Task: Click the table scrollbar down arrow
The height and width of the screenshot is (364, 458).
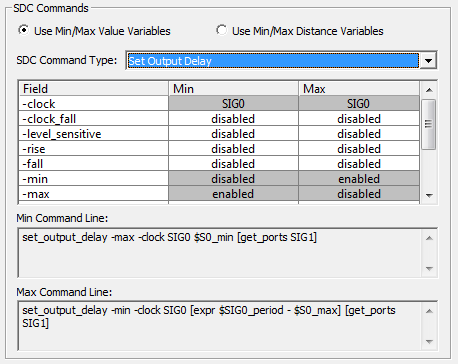Action: coord(429,195)
